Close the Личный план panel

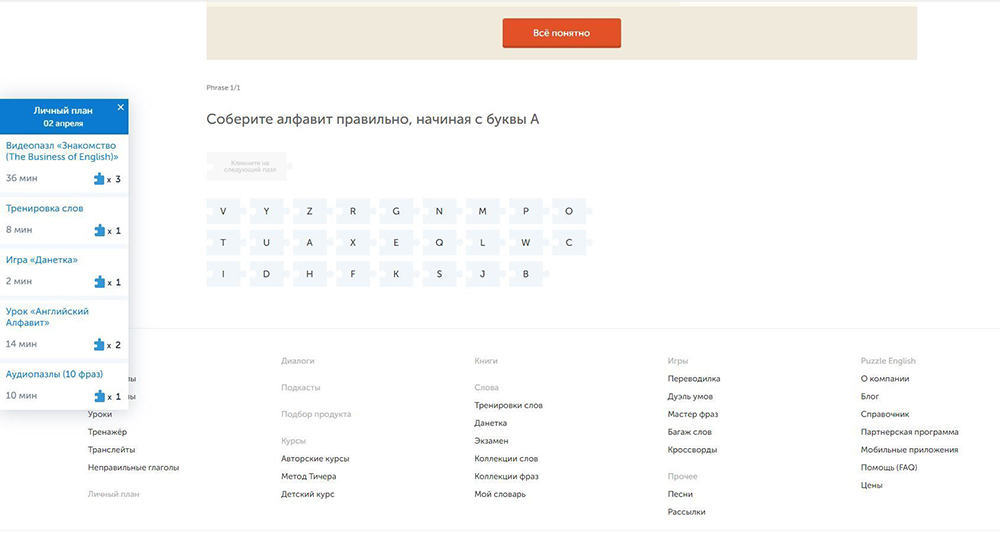coord(121,106)
